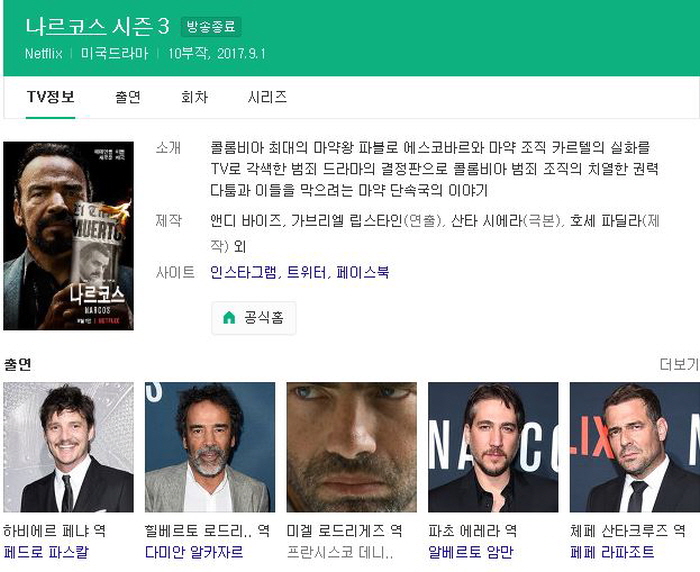The image size is (700, 572).
Task: Switch to the TV정보 tab
Action: [x=50, y=97]
